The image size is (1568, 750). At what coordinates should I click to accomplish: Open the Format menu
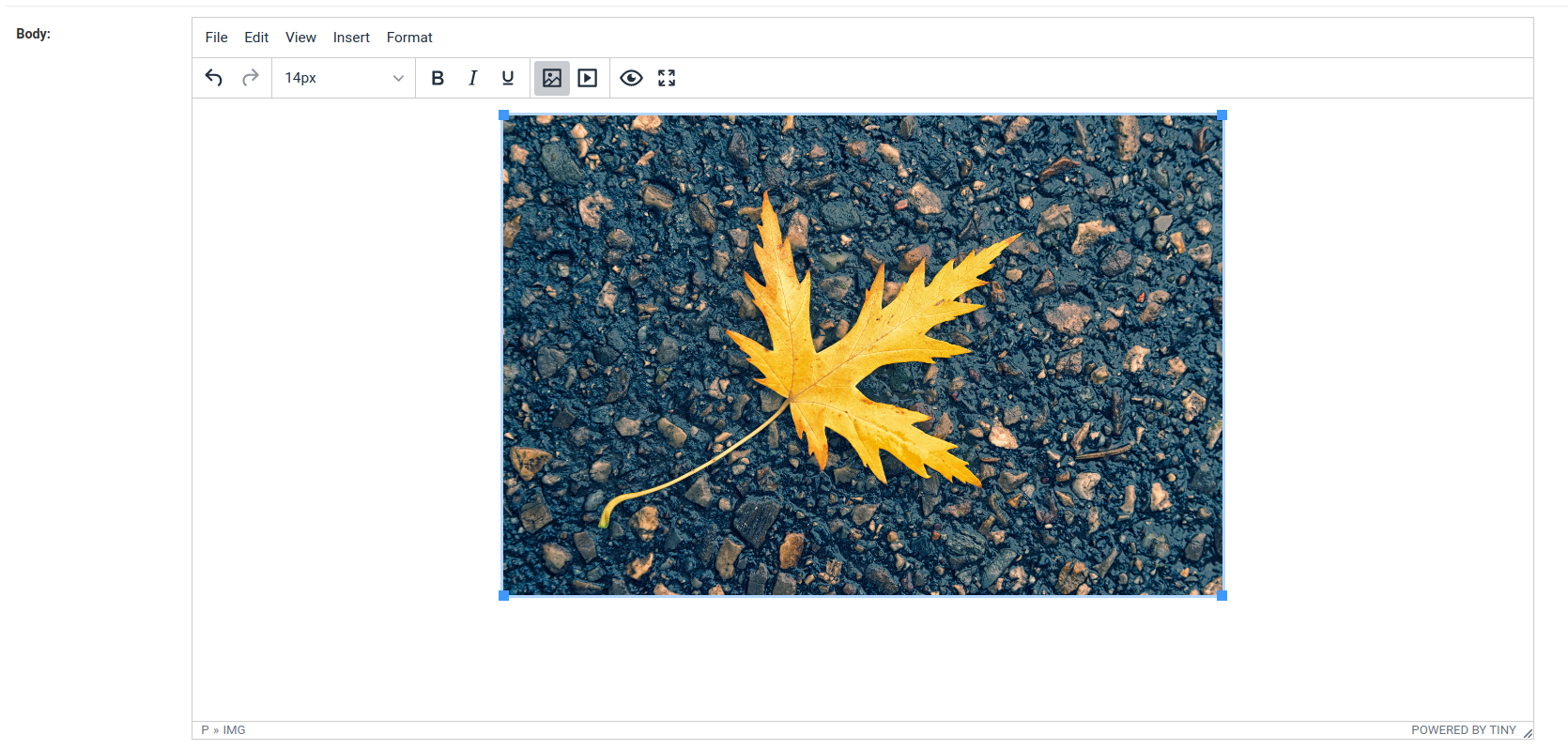pos(409,38)
